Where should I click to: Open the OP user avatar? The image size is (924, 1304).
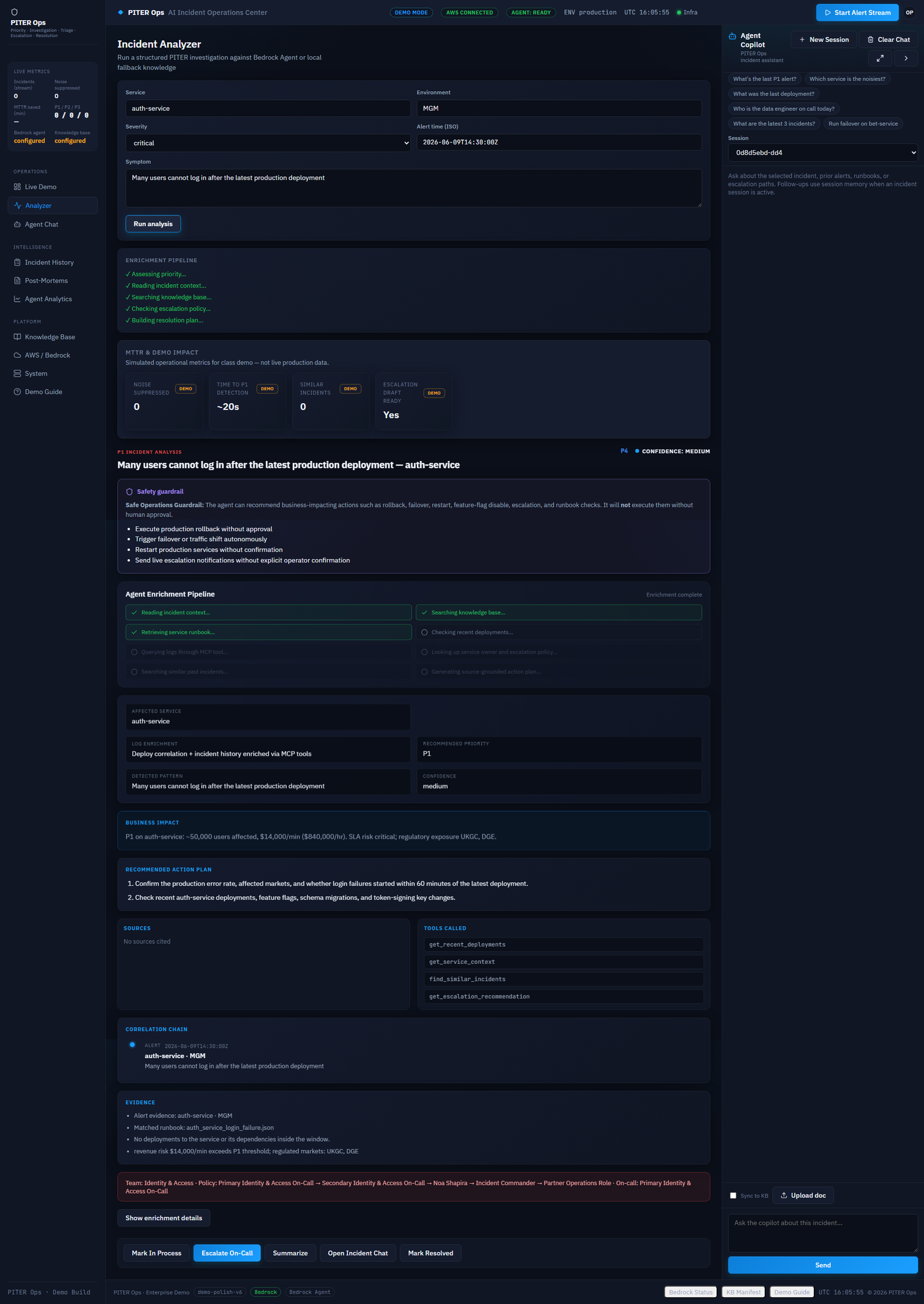click(910, 12)
